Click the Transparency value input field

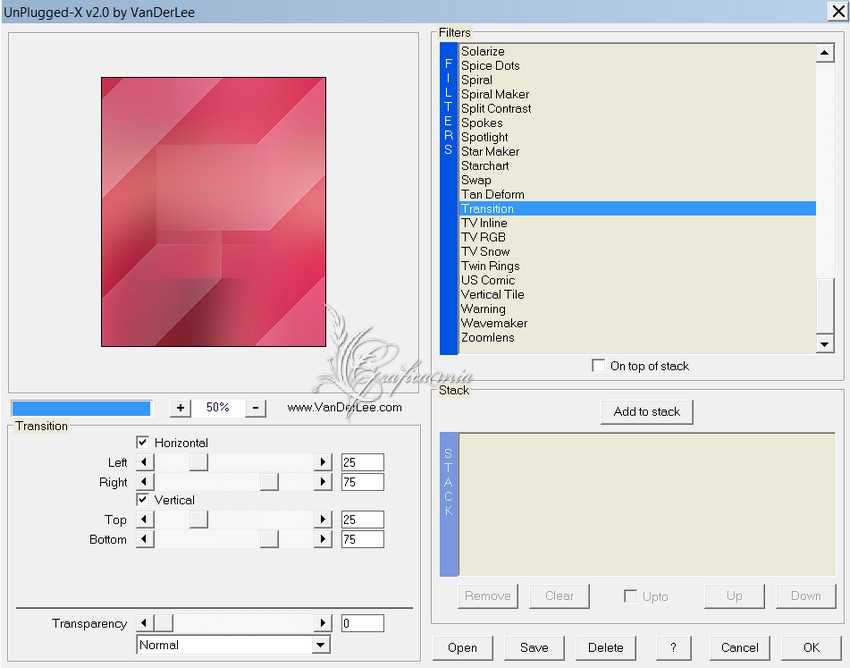coord(363,623)
